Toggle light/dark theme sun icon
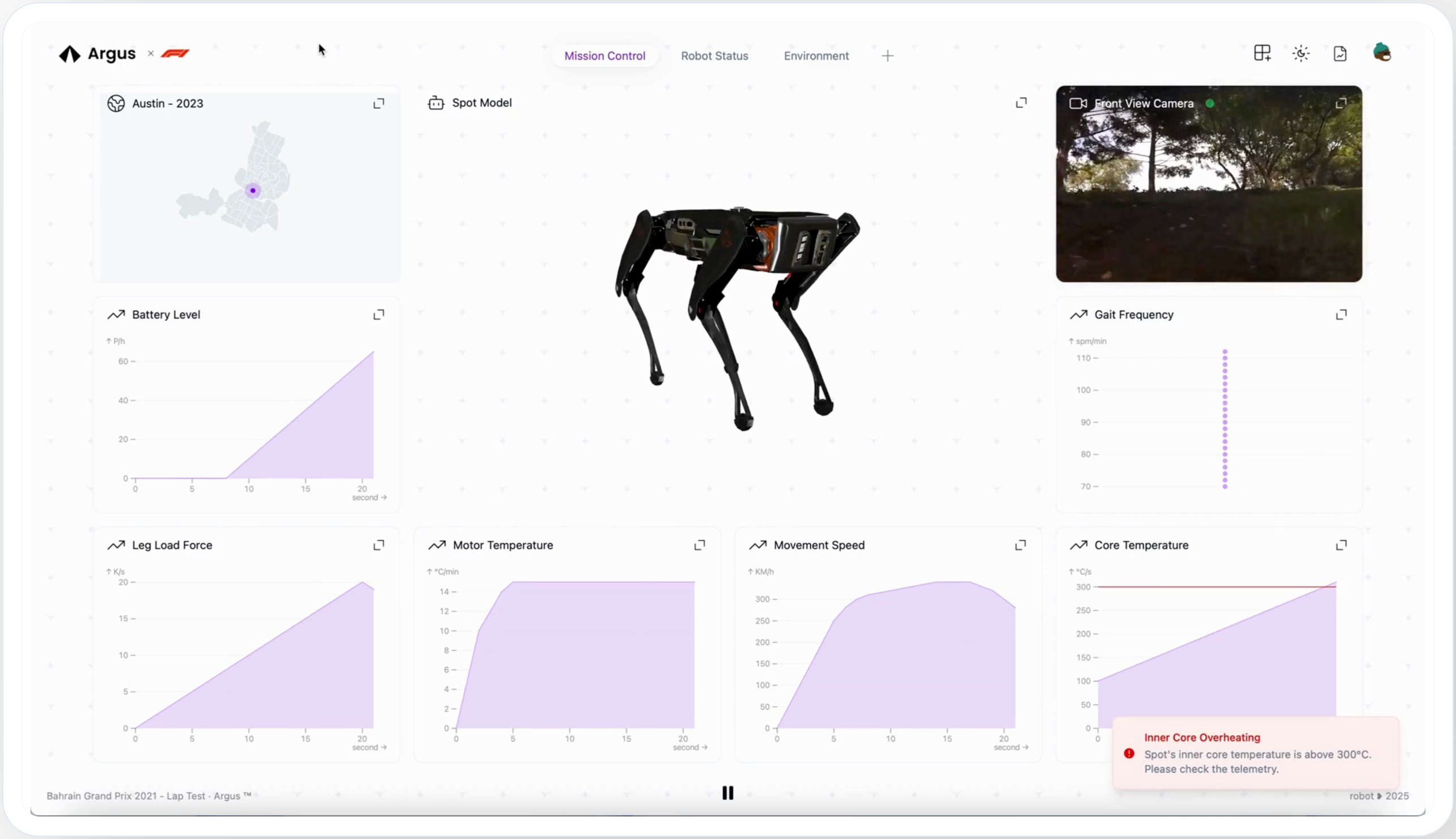This screenshot has width=1456, height=839. [1301, 54]
